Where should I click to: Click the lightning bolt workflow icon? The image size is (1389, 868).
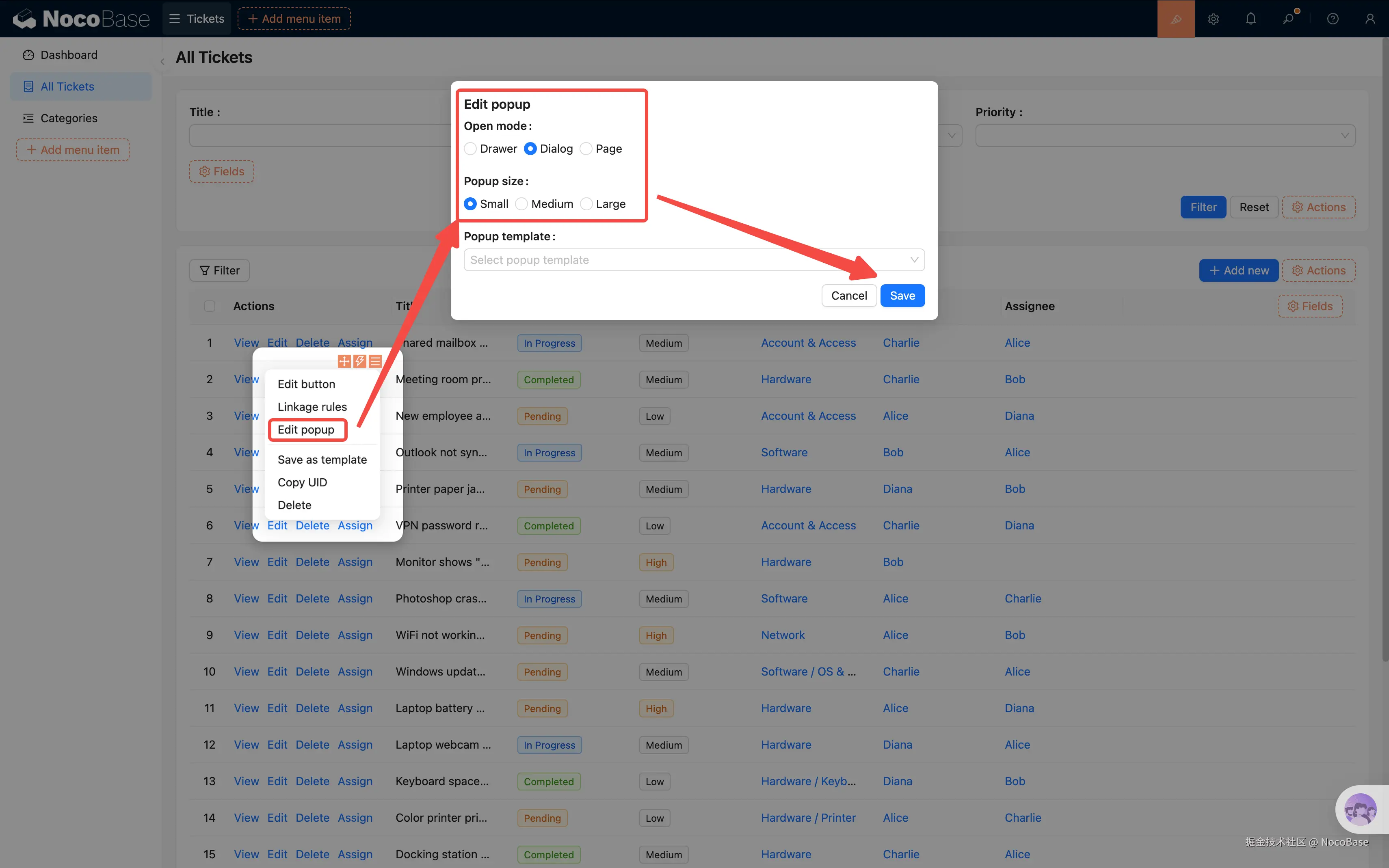point(359,361)
